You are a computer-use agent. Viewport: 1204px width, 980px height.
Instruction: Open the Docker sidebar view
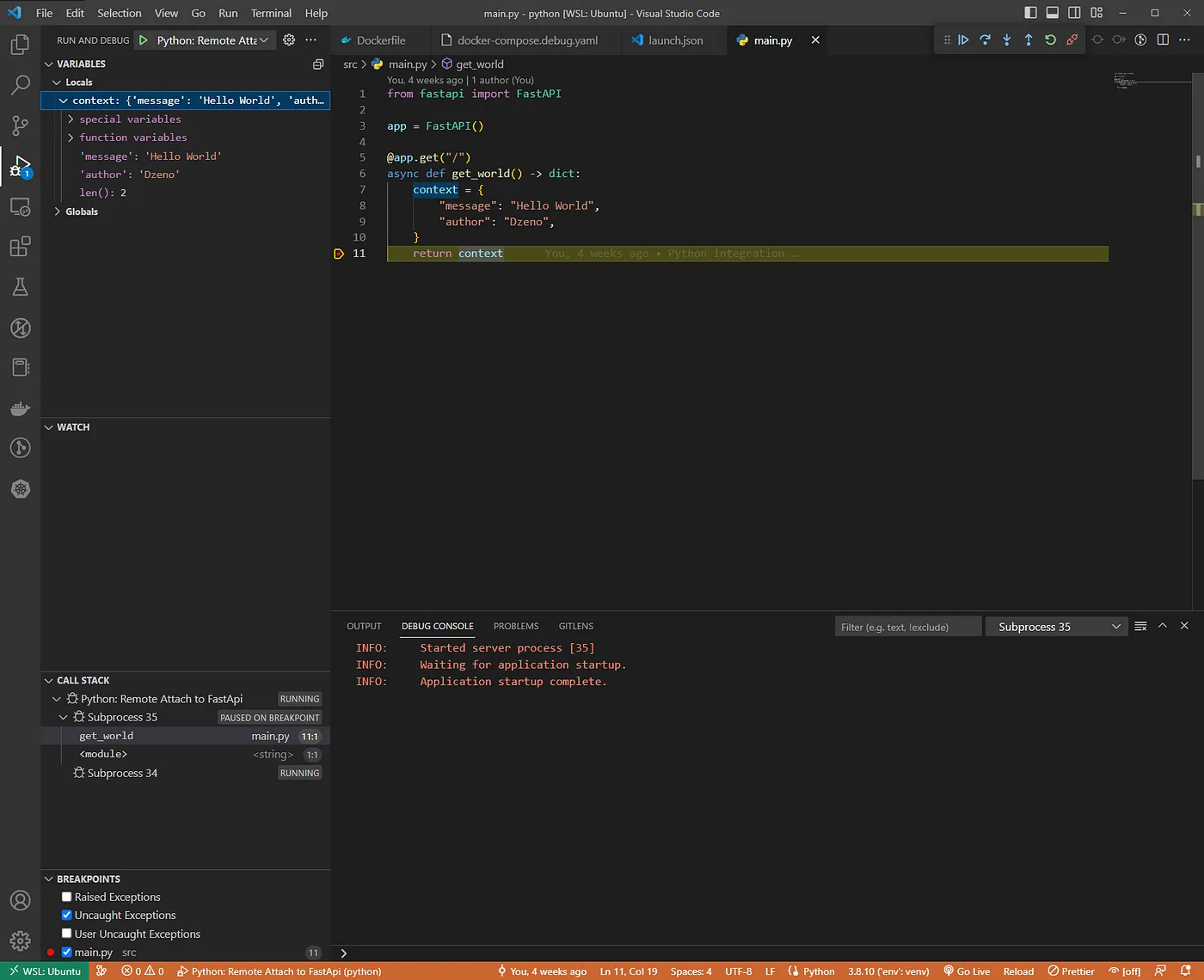20,408
